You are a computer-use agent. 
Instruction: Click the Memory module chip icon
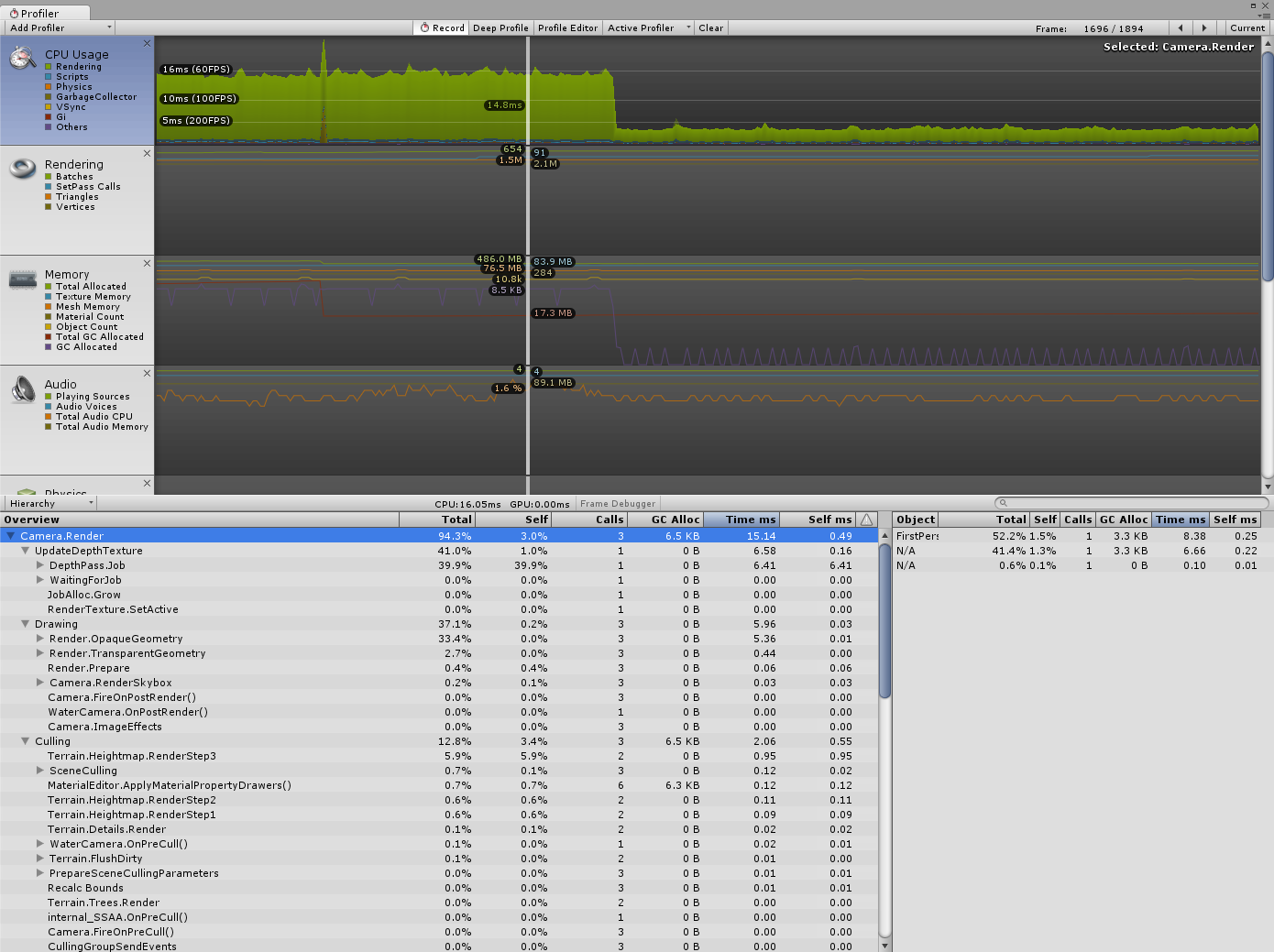(22, 279)
